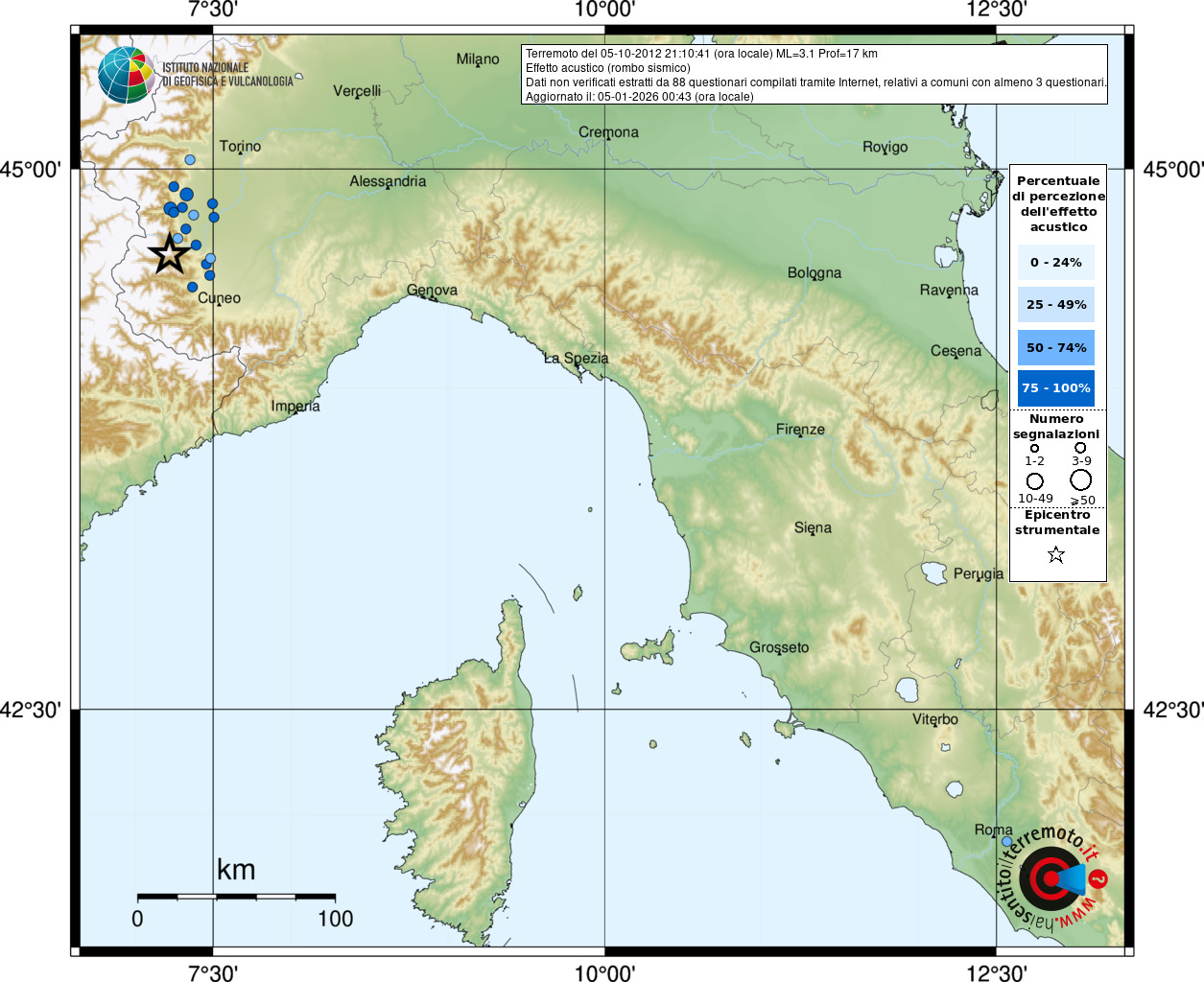The width and height of the screenshot is (1204, 982).
Task: Click the 10-49 reports circle in legend
Action: click(x=1035, y=480)
